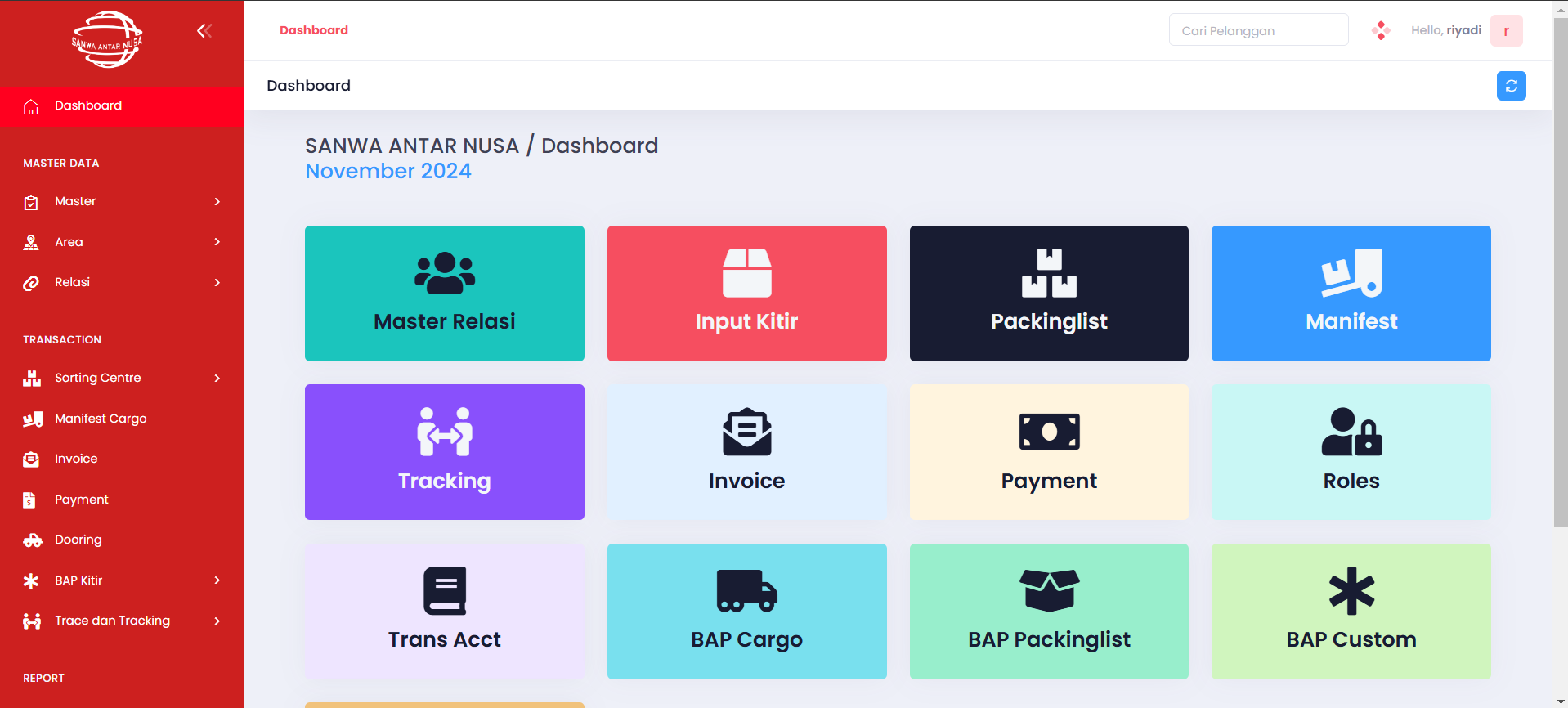Expand the Master sidebar submenu

pyautogui.click(x=122, y=201)
